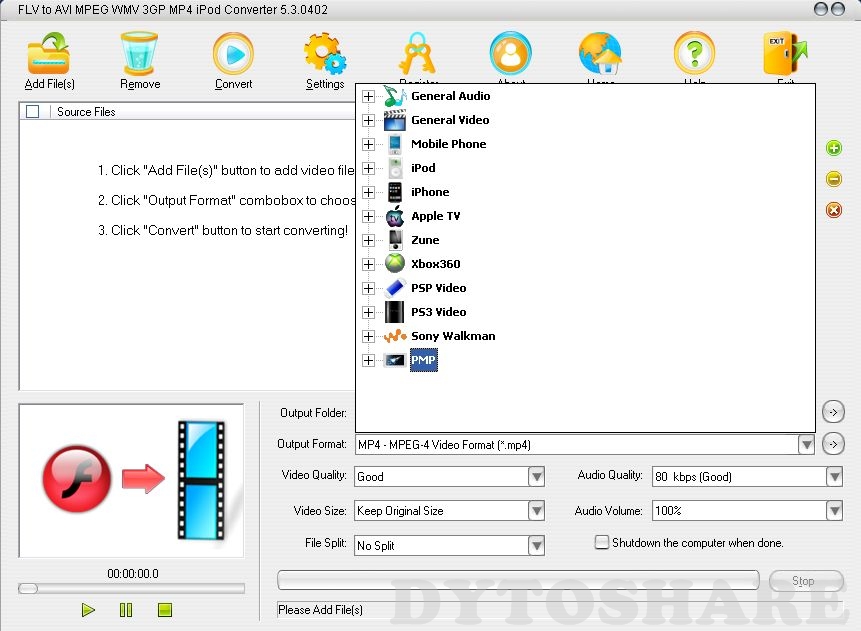Open the Output Format dropdown arrow
861x631 pixels.
(x=806, y=444)
